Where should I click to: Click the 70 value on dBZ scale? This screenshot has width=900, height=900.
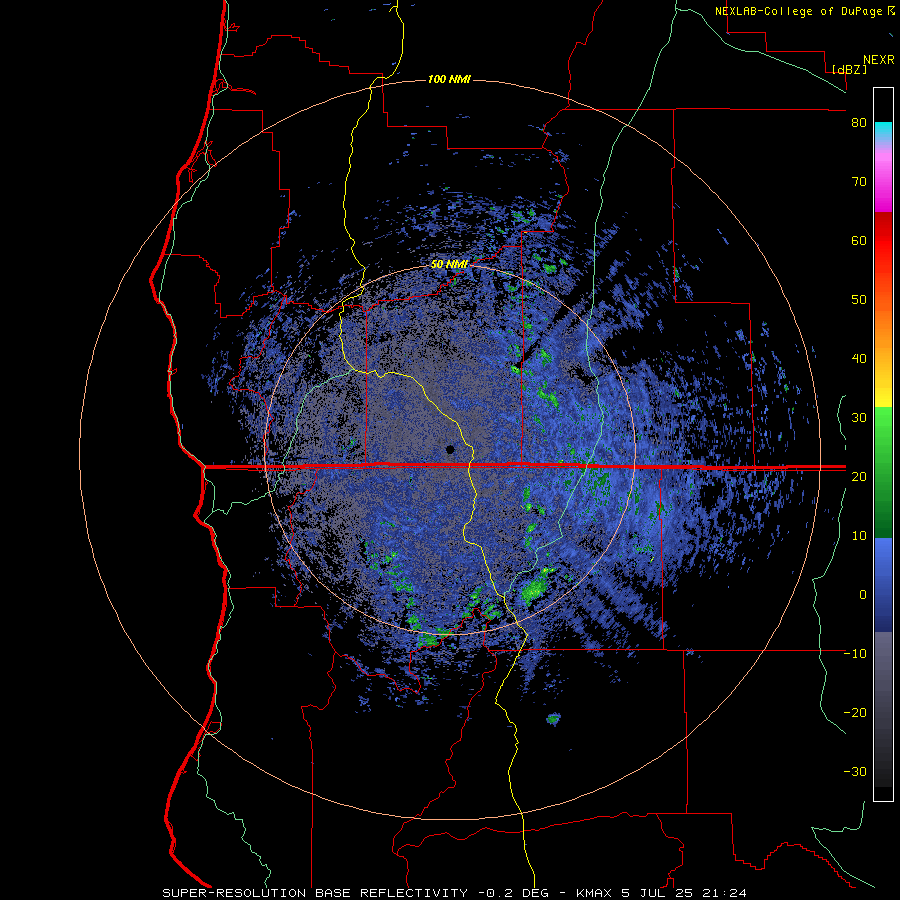tap(859, 181)
